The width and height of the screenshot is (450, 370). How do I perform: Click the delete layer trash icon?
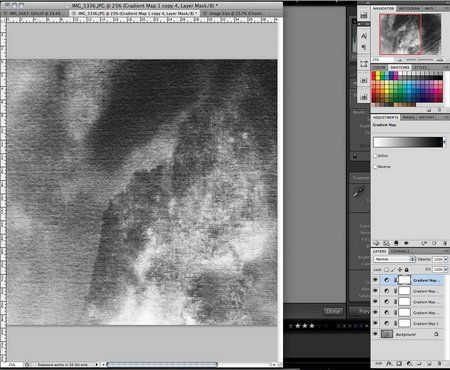click(x=439, y=363)
